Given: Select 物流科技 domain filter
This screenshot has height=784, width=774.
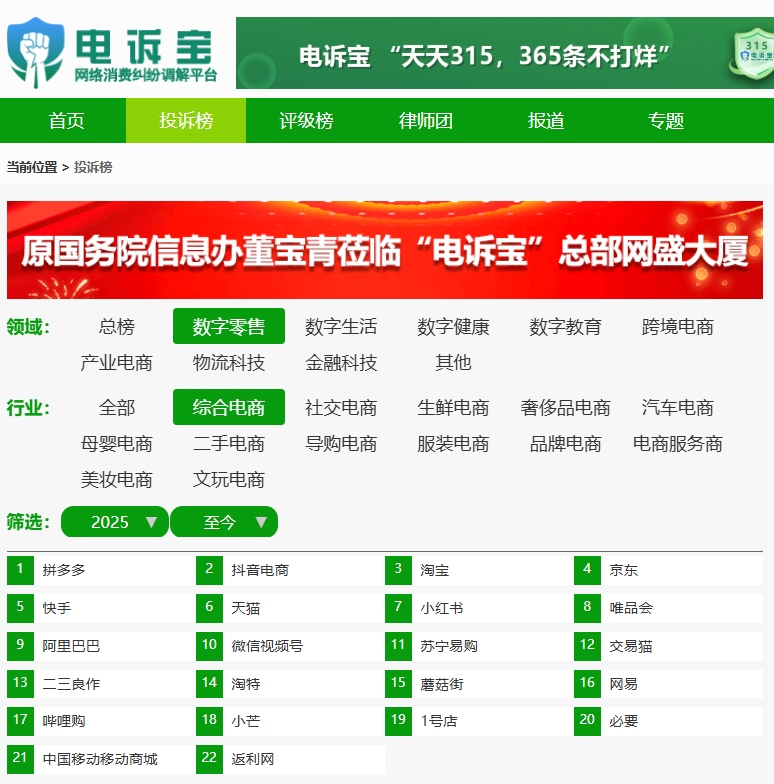Looking at the screenshot, I should [x=229, y=362].
